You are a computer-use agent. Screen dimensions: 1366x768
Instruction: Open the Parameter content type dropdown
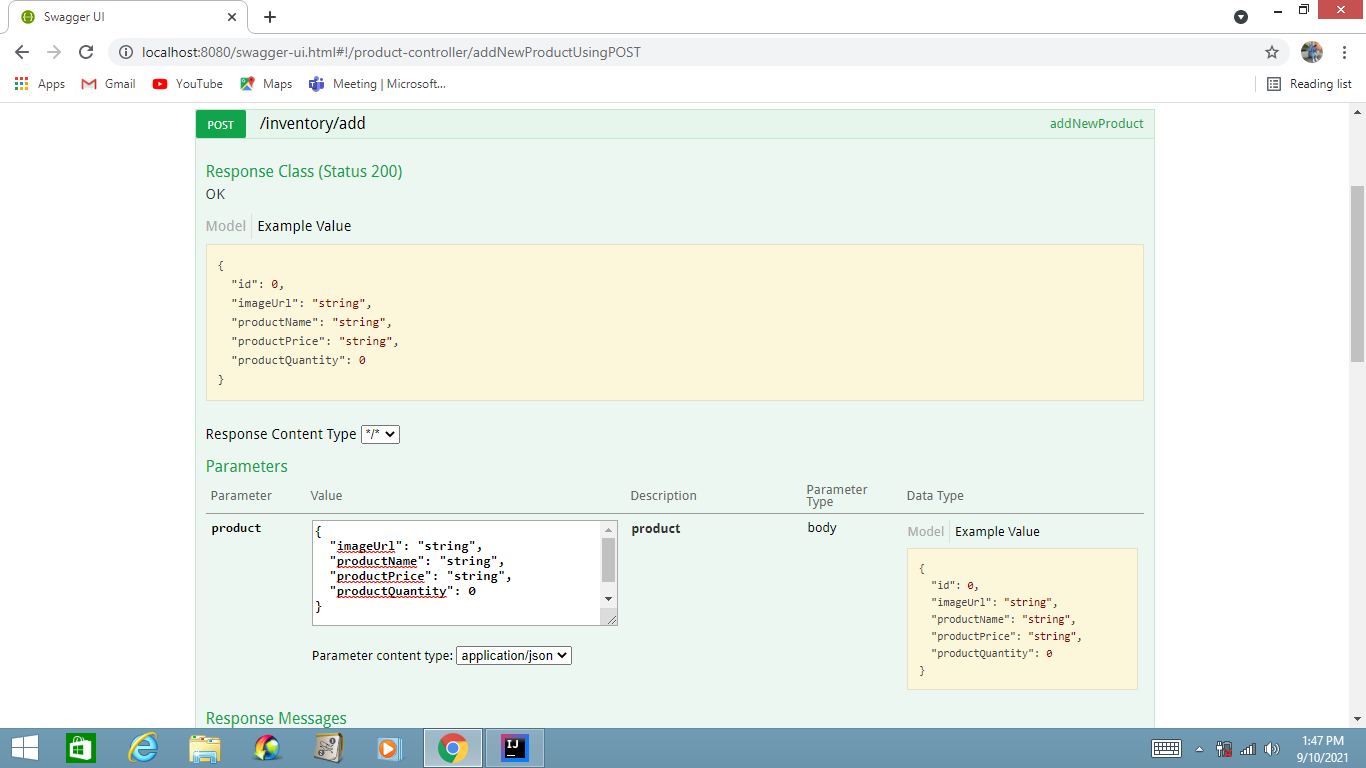[513, 655]
